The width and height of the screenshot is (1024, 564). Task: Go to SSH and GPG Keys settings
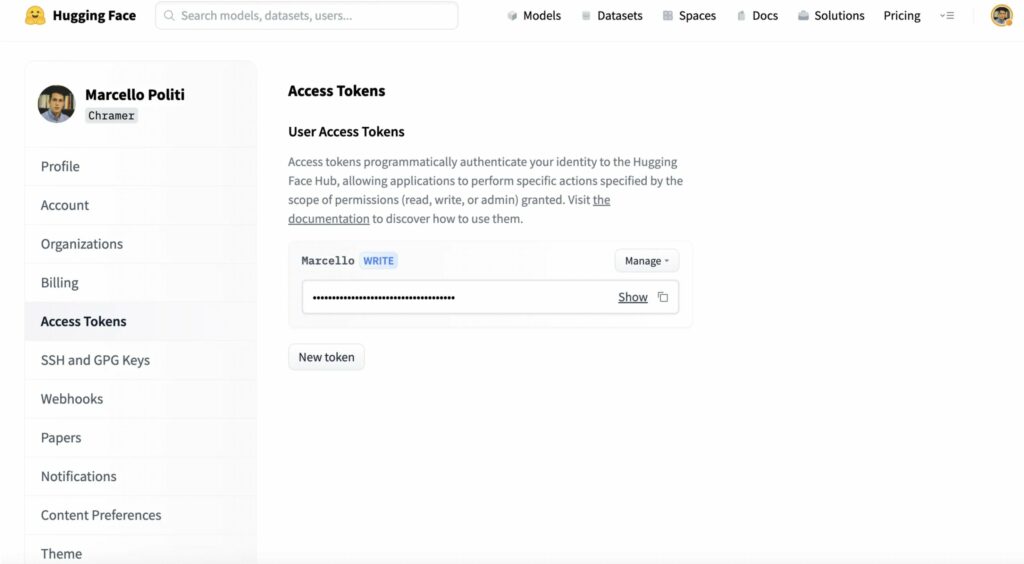tap(95, 360)
